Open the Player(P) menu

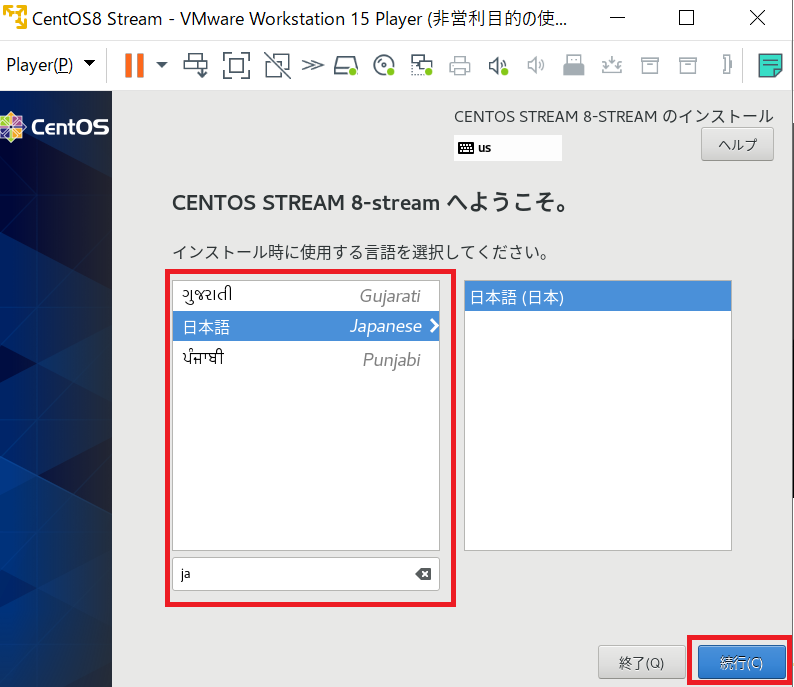[x=50, y=65]
